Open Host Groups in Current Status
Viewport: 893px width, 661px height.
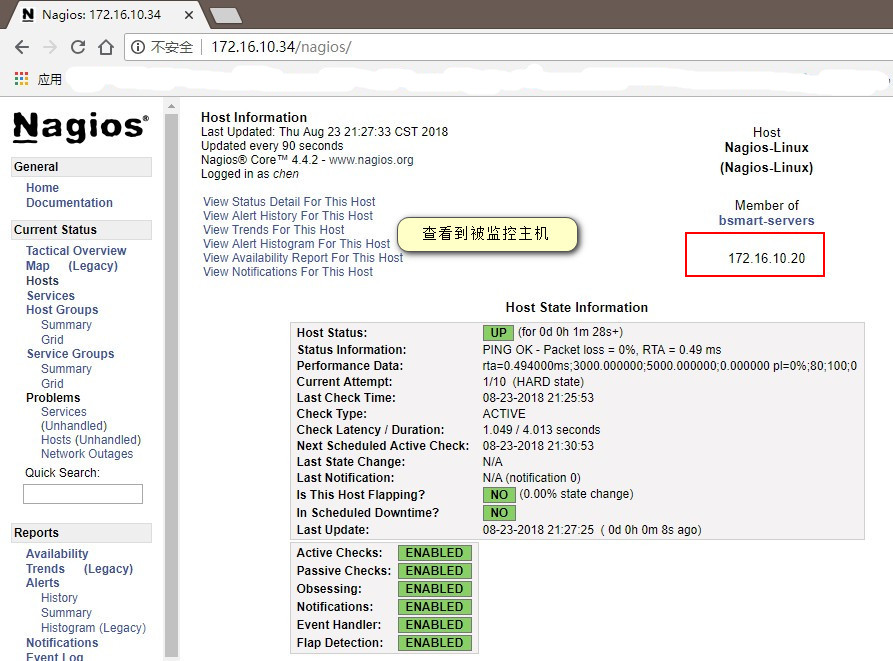tap(62, 309)
